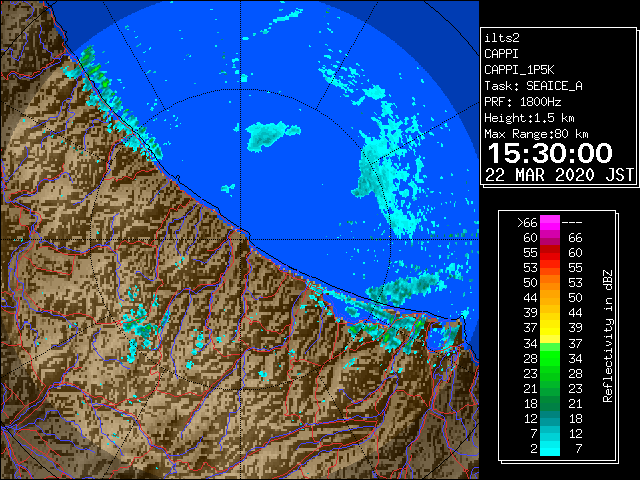640x480 pixels.
Task: Click the 'Height:1.5 km' line
Action: (529, 118)
